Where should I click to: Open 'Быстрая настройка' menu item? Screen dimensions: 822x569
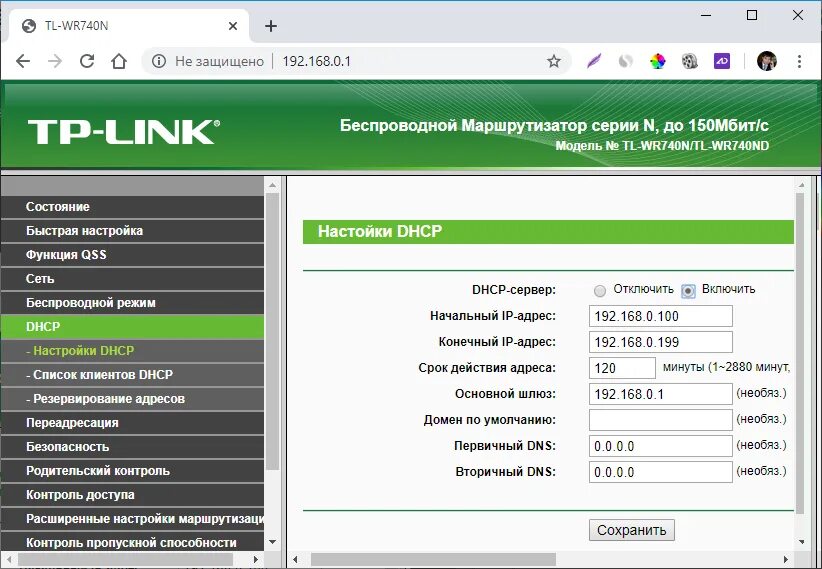tap(132, 231)
